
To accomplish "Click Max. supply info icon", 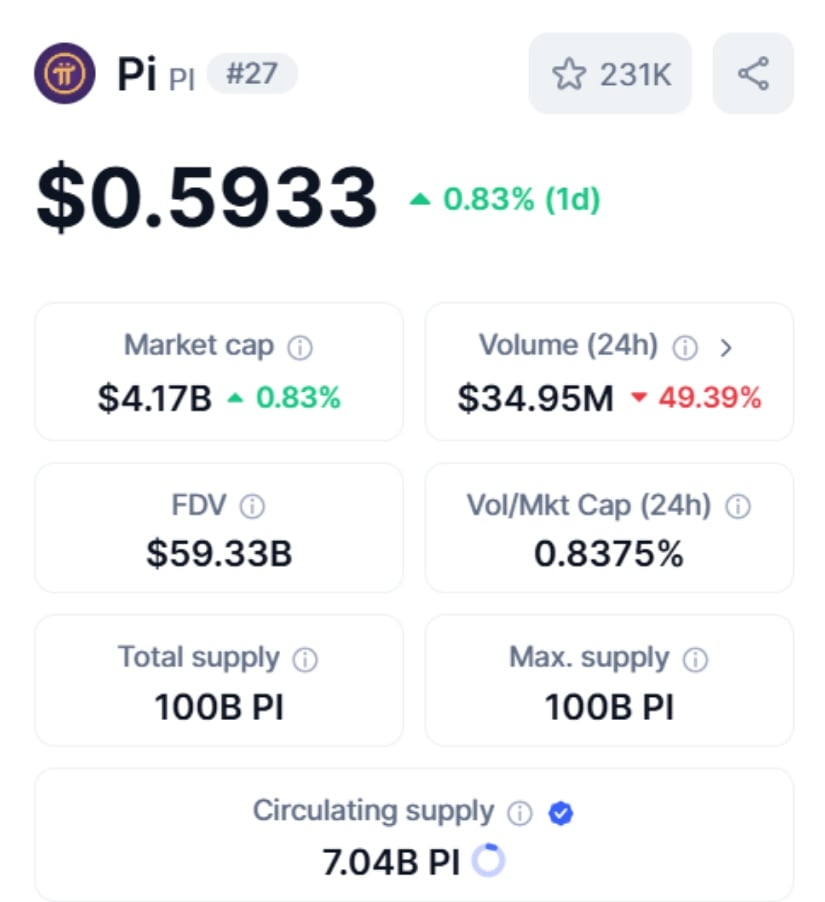I will coord(695,660).
